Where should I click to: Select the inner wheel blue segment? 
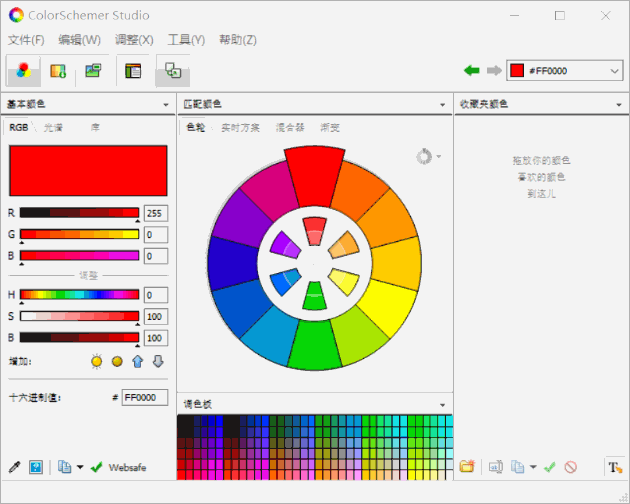coord(284,281)
